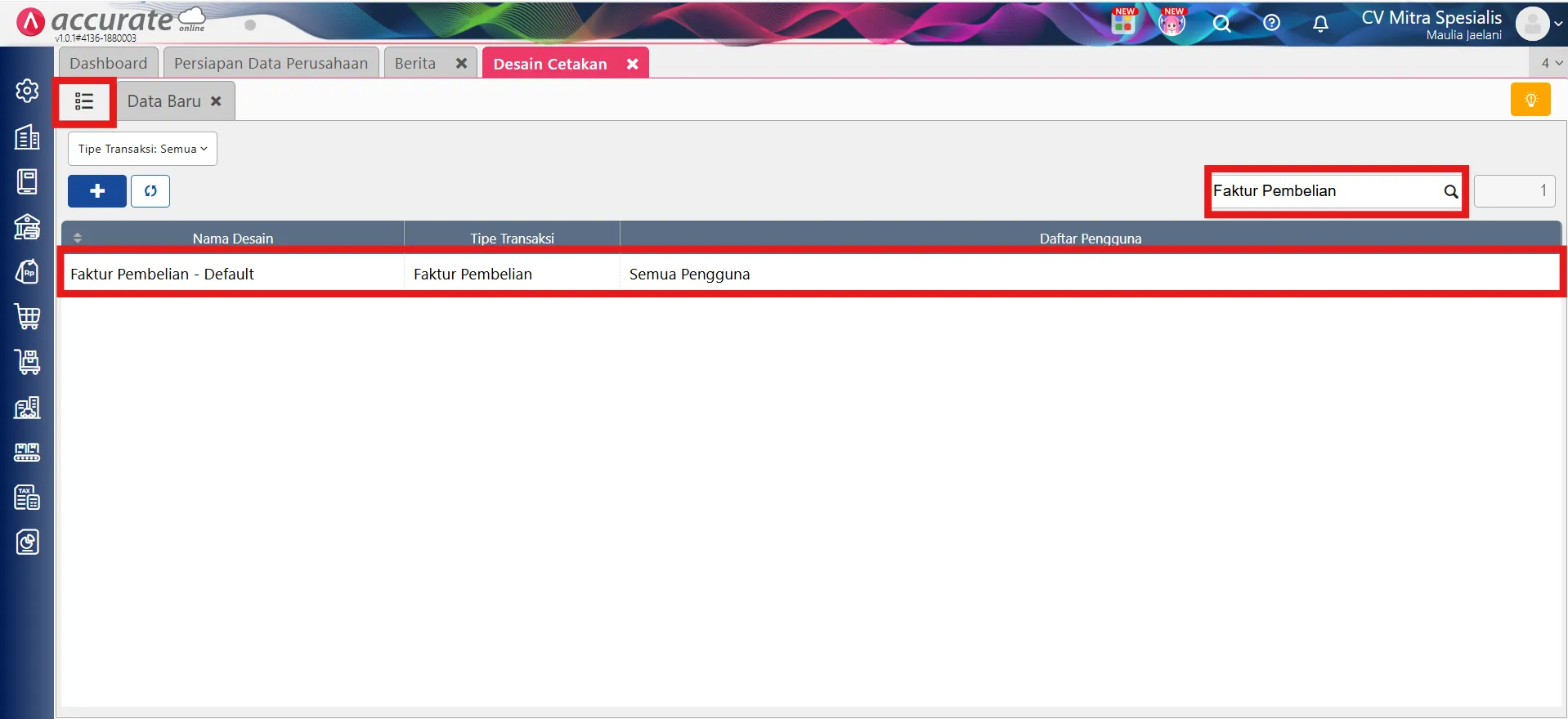Switch to Persiapan Data Perusahaan tab
Screen dimensions: 1568x719
coord(271,63)
